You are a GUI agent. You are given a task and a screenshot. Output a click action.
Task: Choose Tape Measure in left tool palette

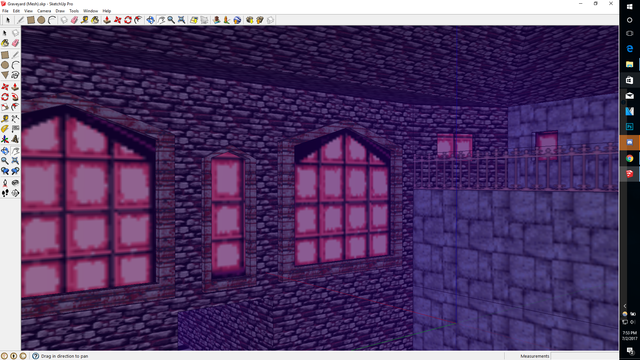point(5,119)
